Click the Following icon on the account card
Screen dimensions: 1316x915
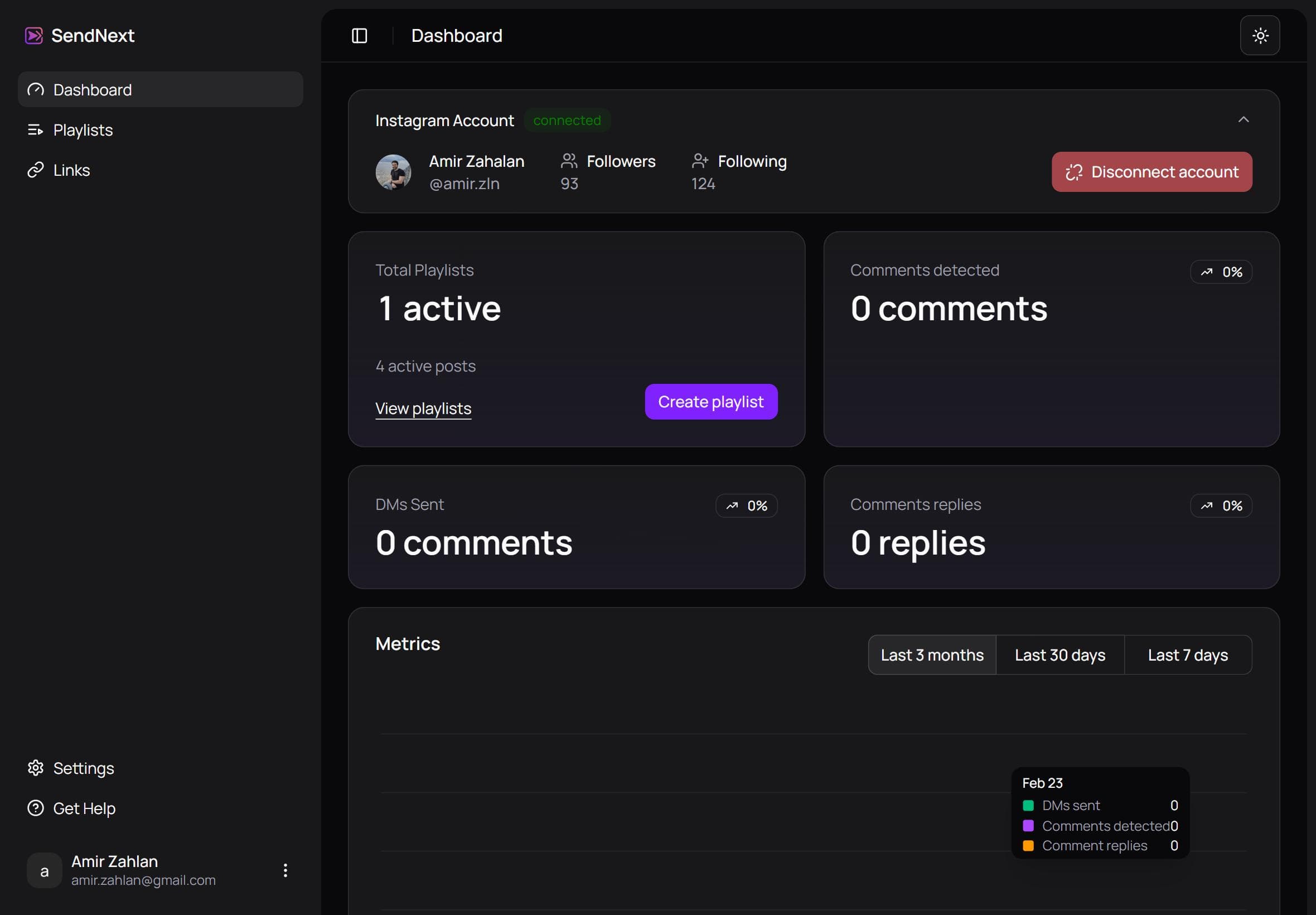tap(700, 161)
